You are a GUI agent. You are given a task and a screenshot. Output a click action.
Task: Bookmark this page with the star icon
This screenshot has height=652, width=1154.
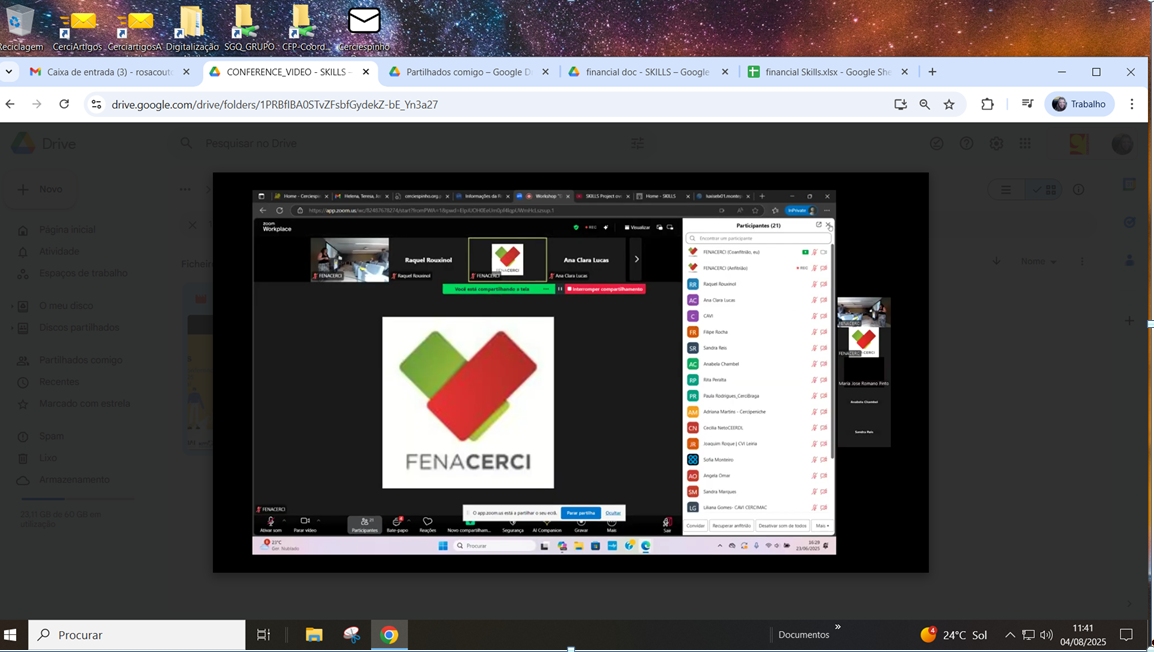pyautogui.click(x=949, y=104)
